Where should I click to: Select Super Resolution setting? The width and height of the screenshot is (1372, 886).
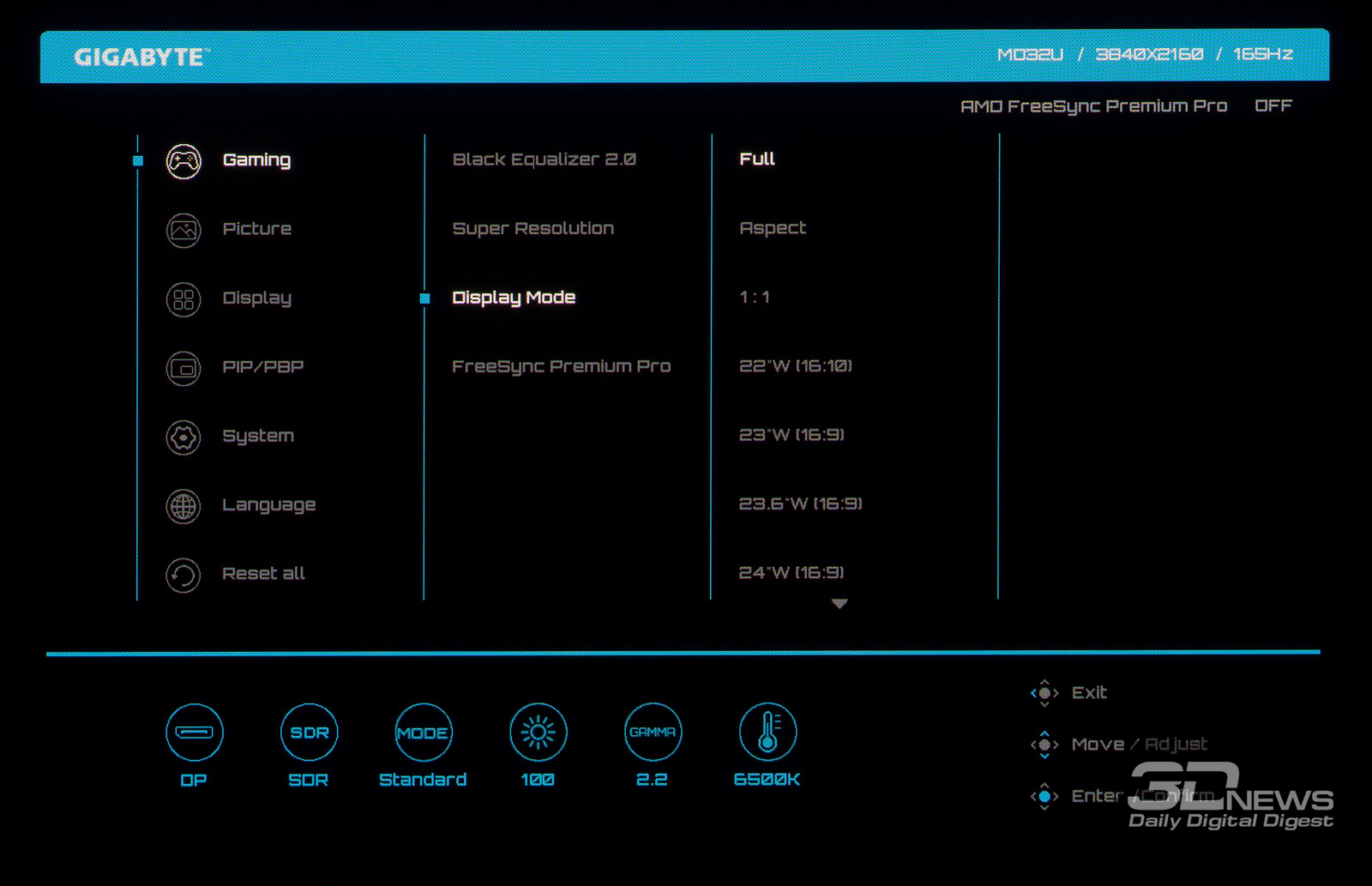pos(533,229)
